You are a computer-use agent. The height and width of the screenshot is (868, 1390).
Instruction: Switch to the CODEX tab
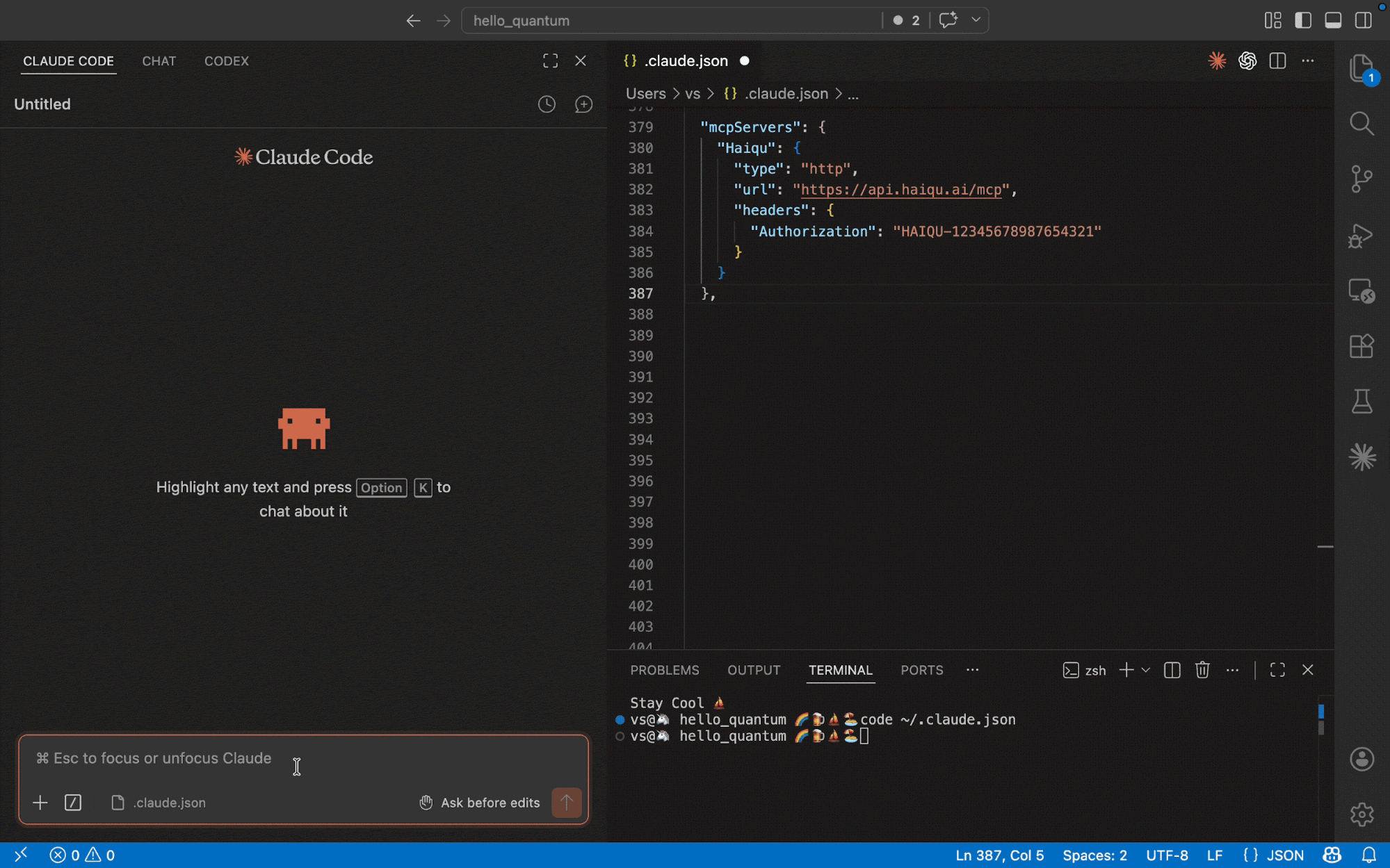click(x=226, y=61)
